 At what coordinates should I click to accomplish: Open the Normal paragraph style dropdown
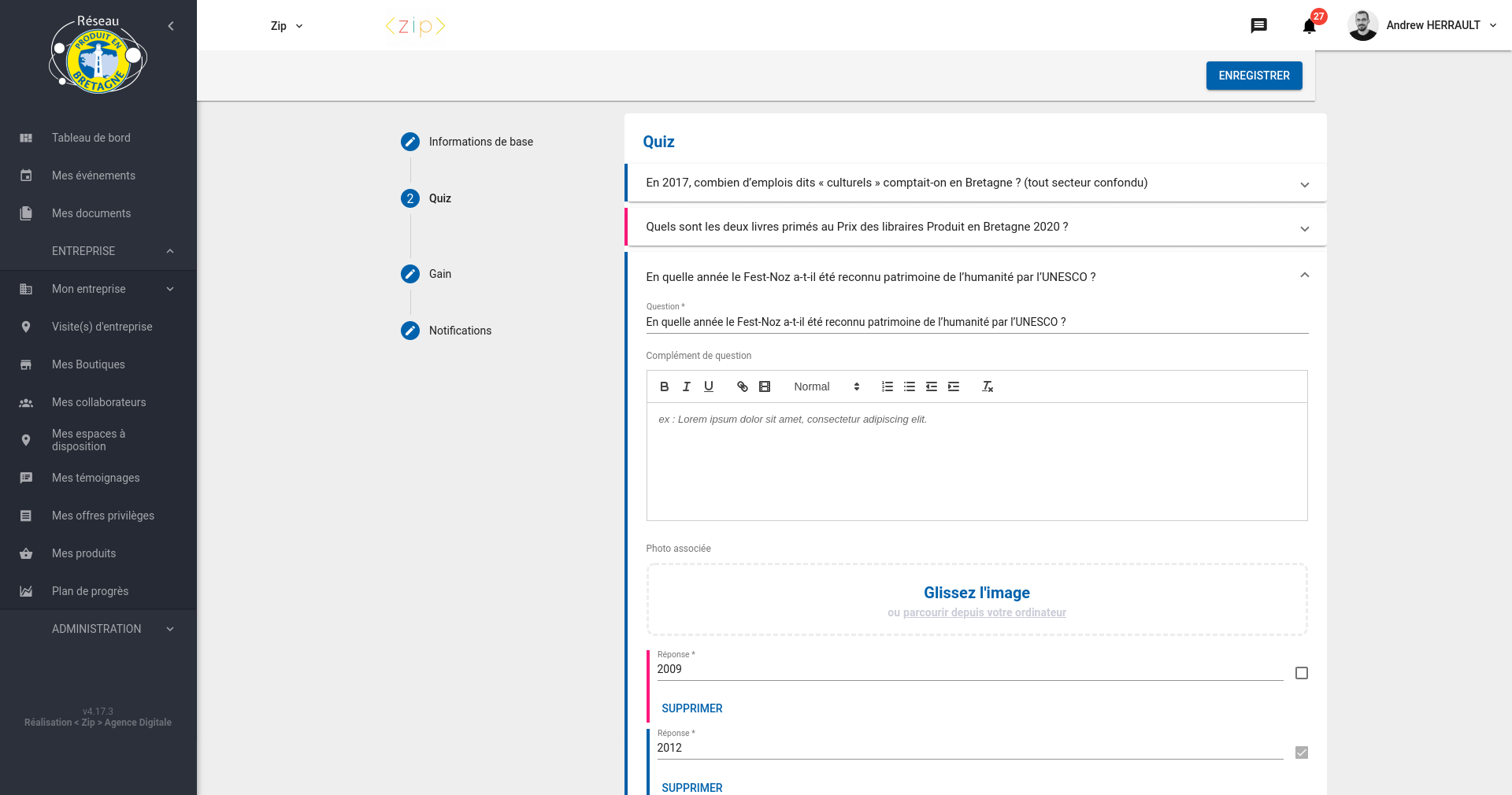(x=825, y=386)
